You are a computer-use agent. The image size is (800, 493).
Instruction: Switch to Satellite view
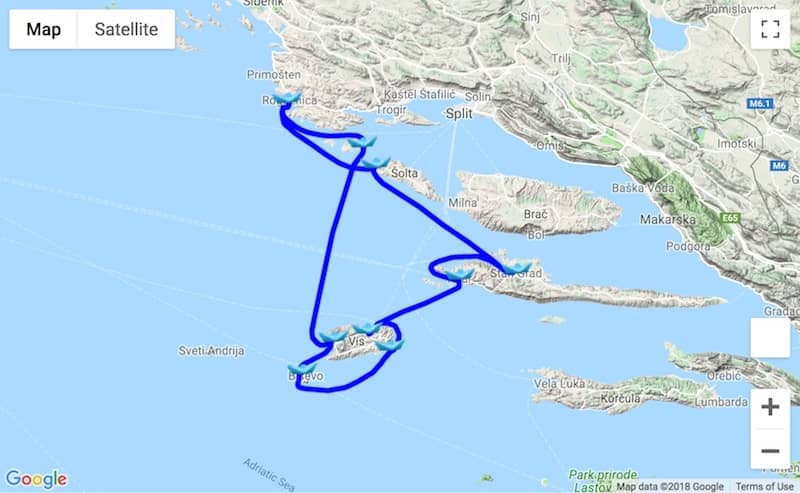pos(126,29)
